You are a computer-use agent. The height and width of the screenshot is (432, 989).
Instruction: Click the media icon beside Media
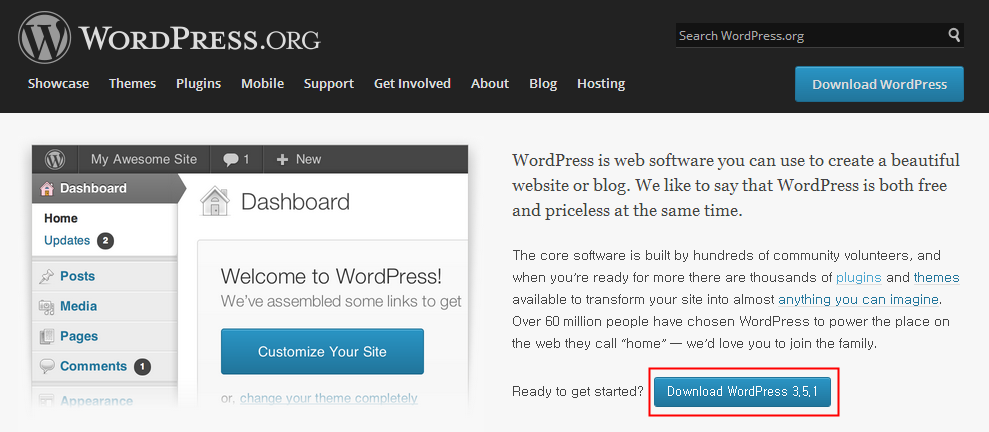click(47, 306)
